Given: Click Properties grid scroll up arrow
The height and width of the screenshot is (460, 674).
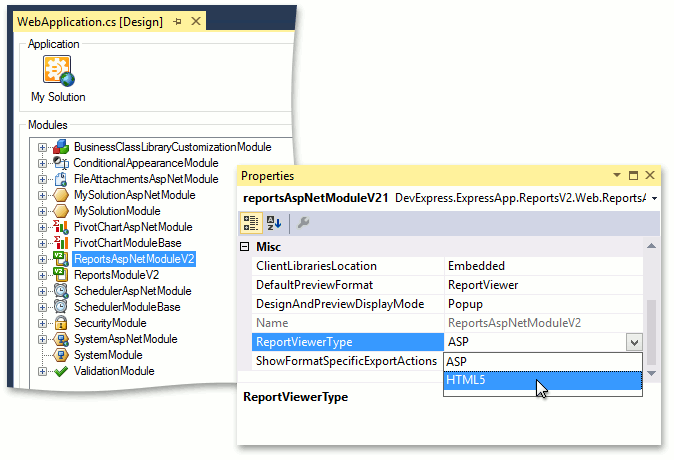Looking at the screenshot, I should (x=651, y=246).
